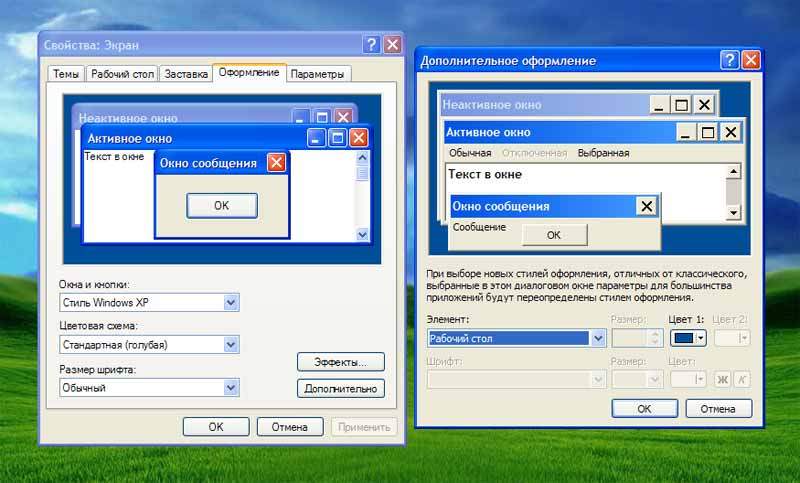This screenshot has height=483, width=800.
Task: Click Текст в окне in classic preview
Action: [485, 174]
